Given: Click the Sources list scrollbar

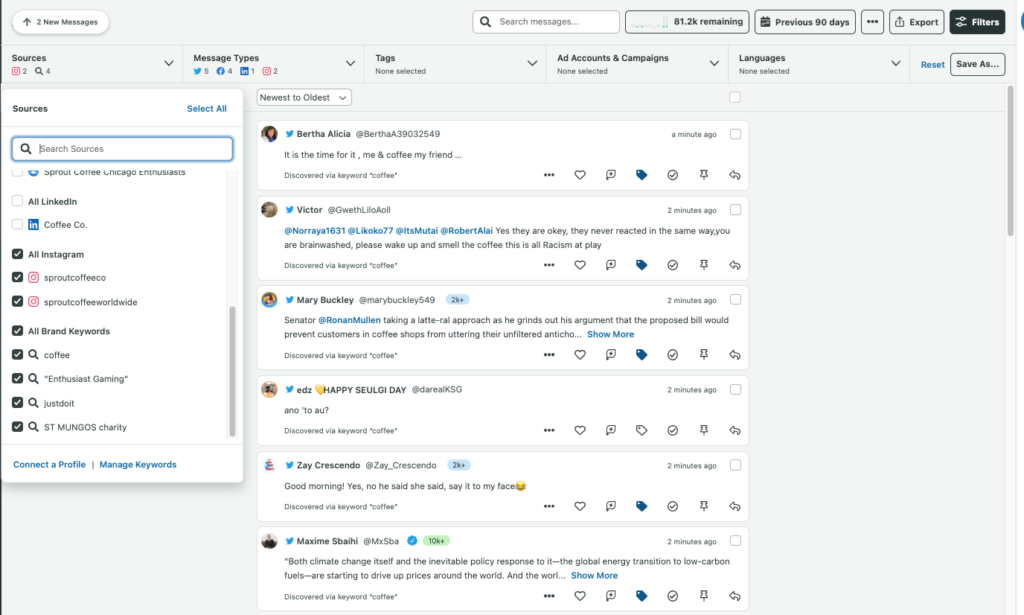Looking at the screenshot, I should [232, 371].
